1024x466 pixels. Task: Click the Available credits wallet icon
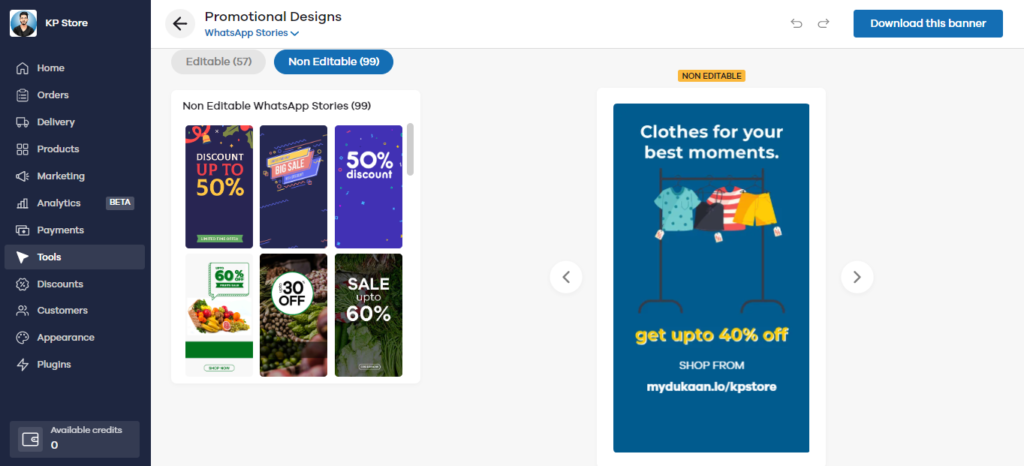pos(30,439)
